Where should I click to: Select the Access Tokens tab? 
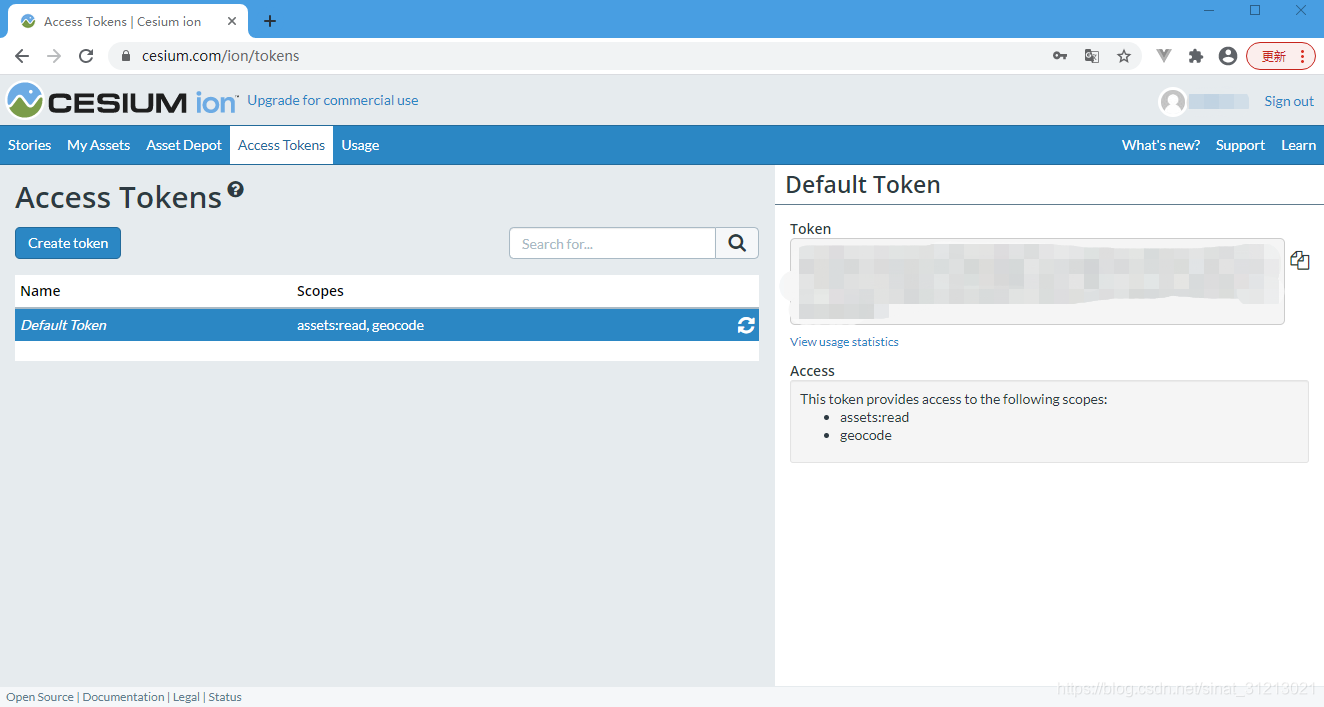point(282,145)
